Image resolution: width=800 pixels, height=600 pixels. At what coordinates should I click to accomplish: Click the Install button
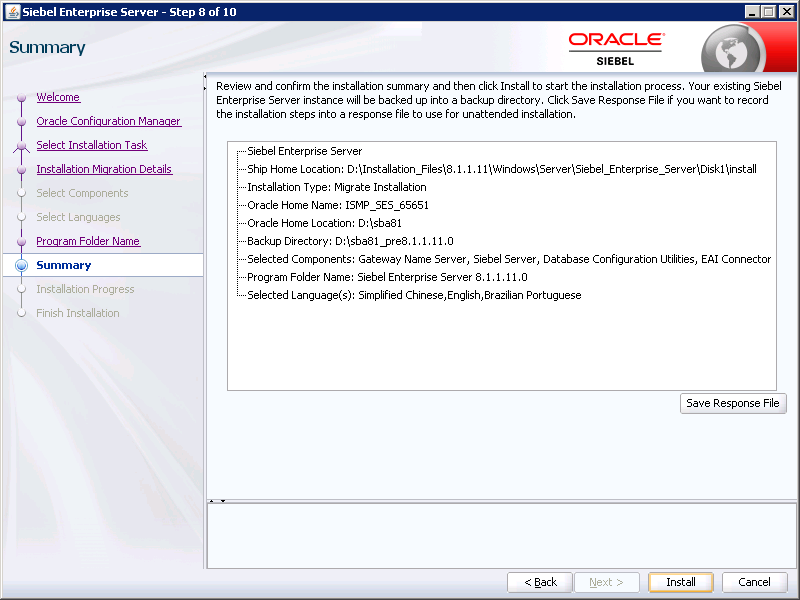(681, 582)
